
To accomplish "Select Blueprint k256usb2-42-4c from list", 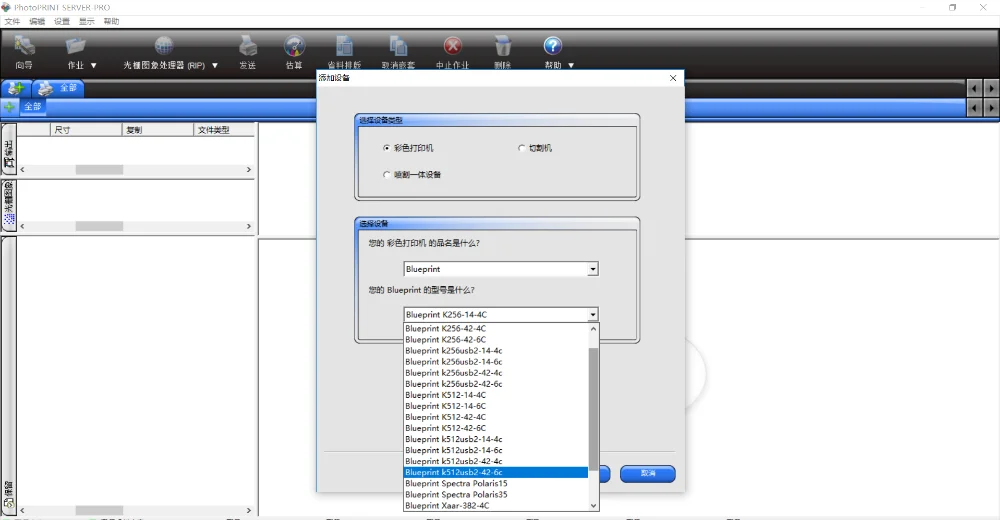I will [x=496, y=373].
